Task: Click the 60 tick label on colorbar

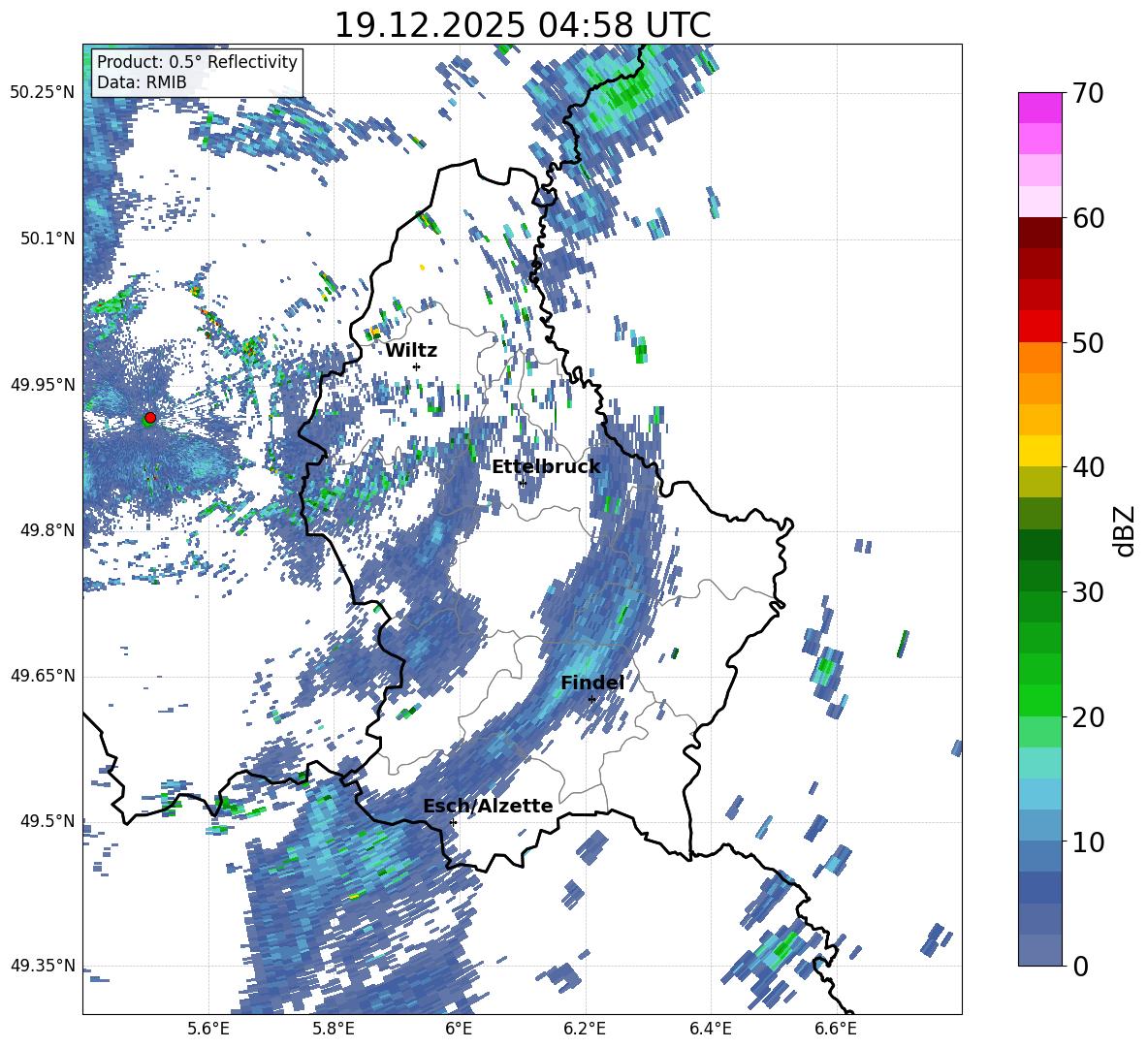Action: (x=1088, y=218)
